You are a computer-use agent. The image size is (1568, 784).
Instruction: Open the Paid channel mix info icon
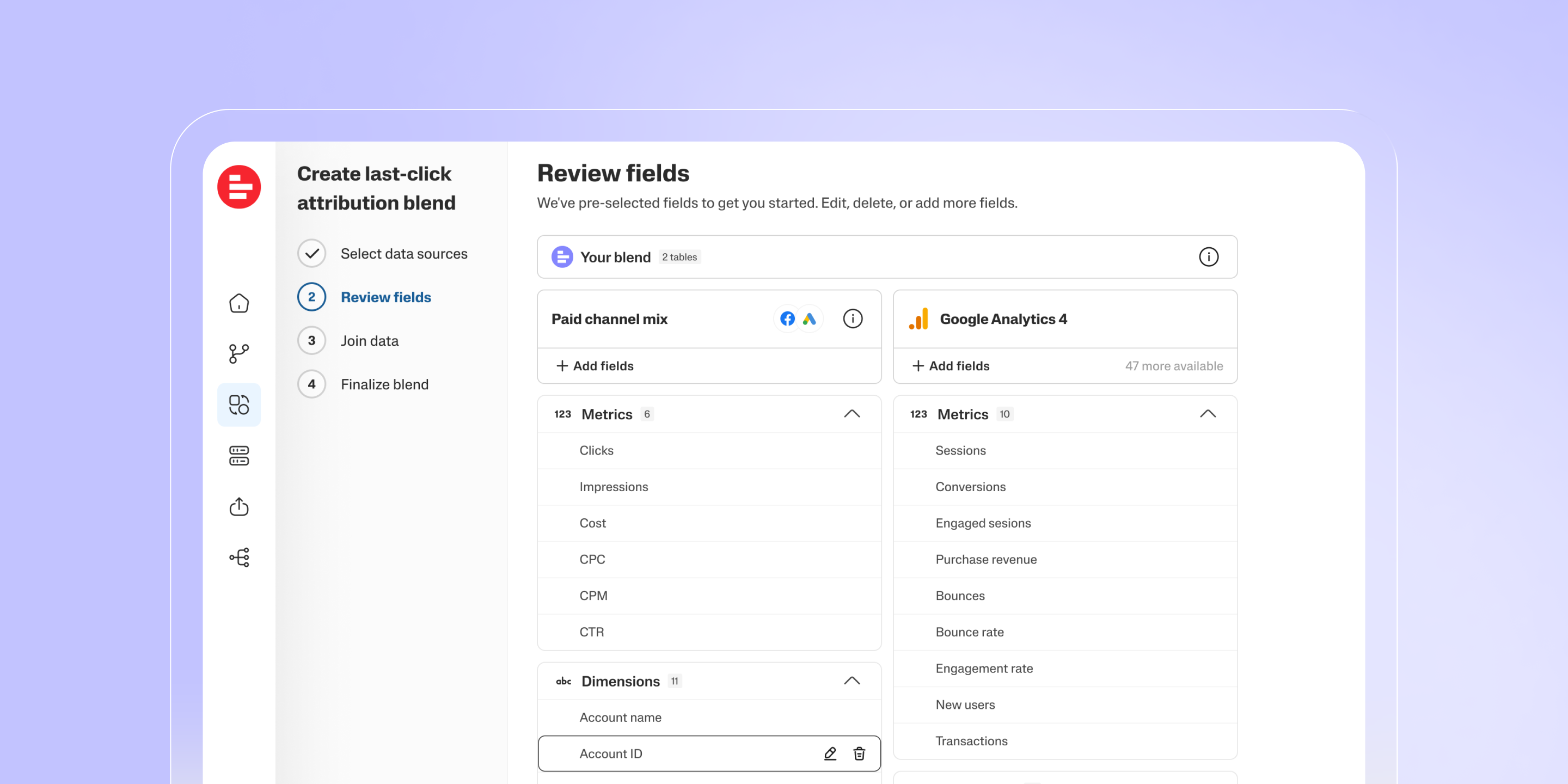[x=852, y=318]
